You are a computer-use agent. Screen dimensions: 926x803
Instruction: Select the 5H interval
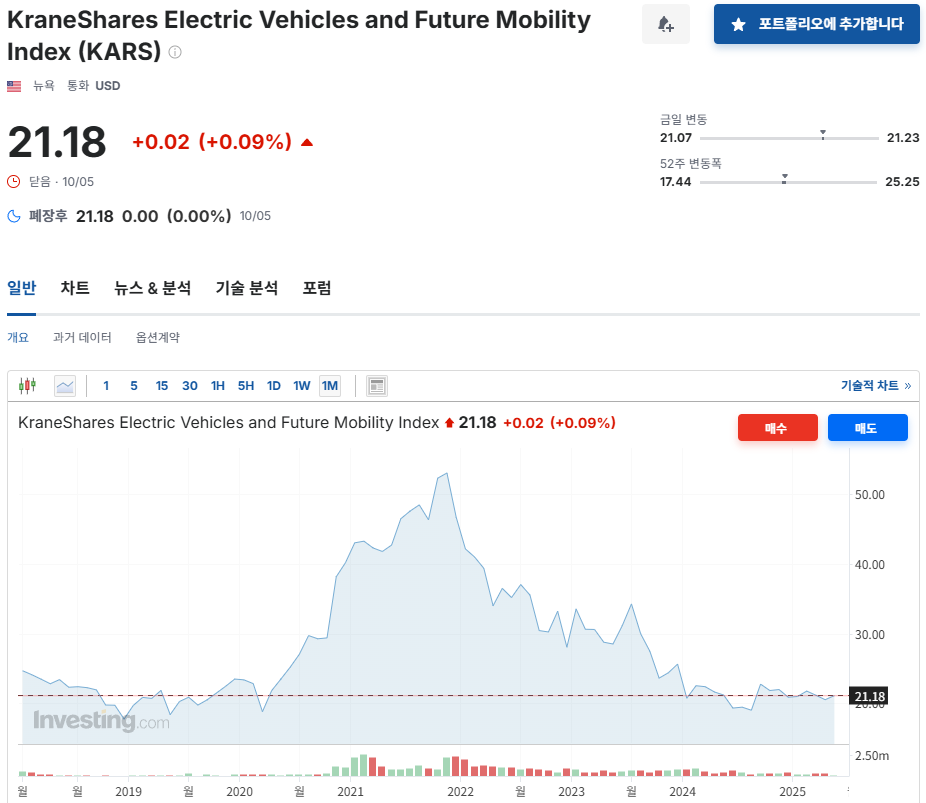coord(245,385)
